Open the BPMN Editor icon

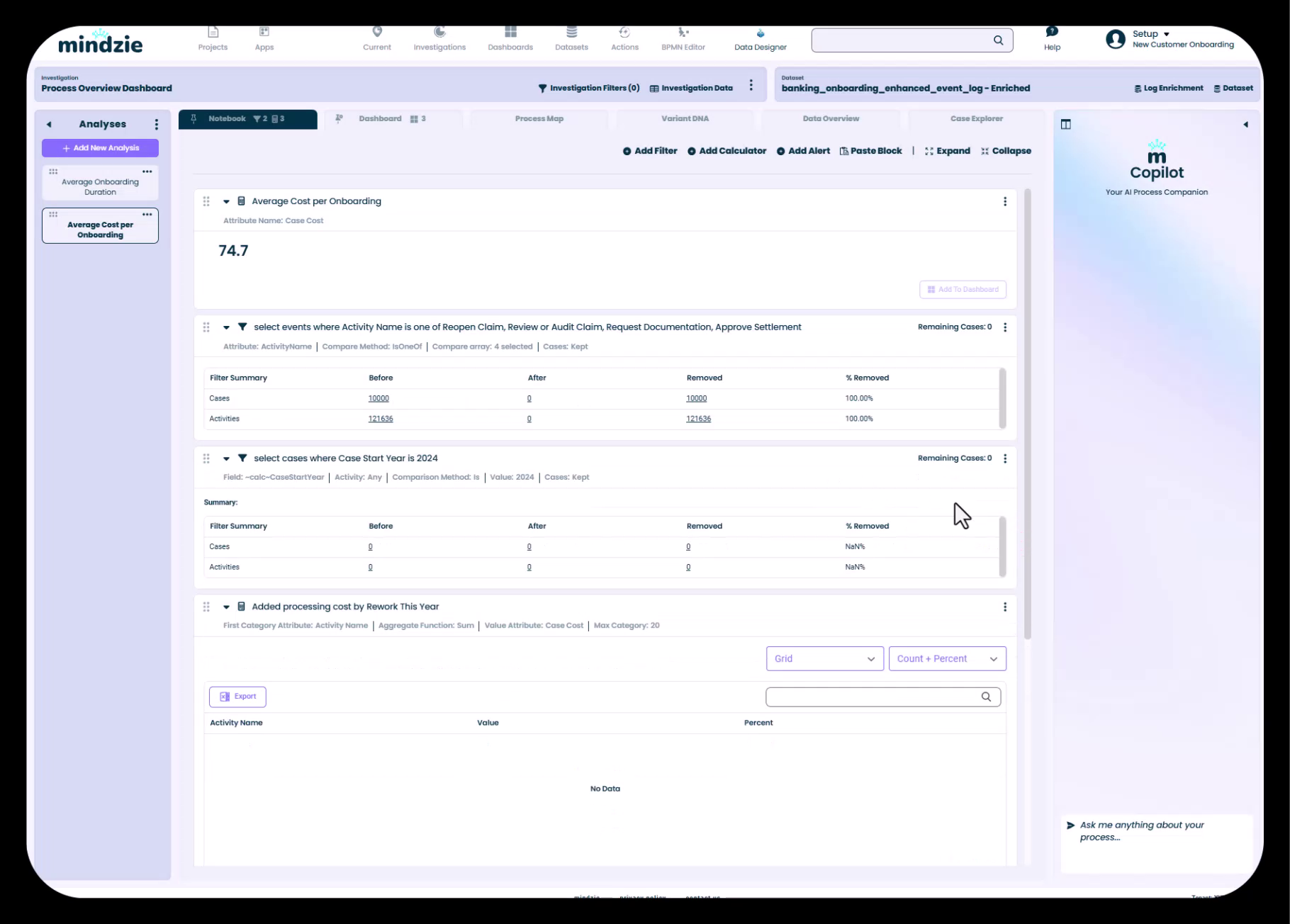pyautogui.click(x=683, y=33)
